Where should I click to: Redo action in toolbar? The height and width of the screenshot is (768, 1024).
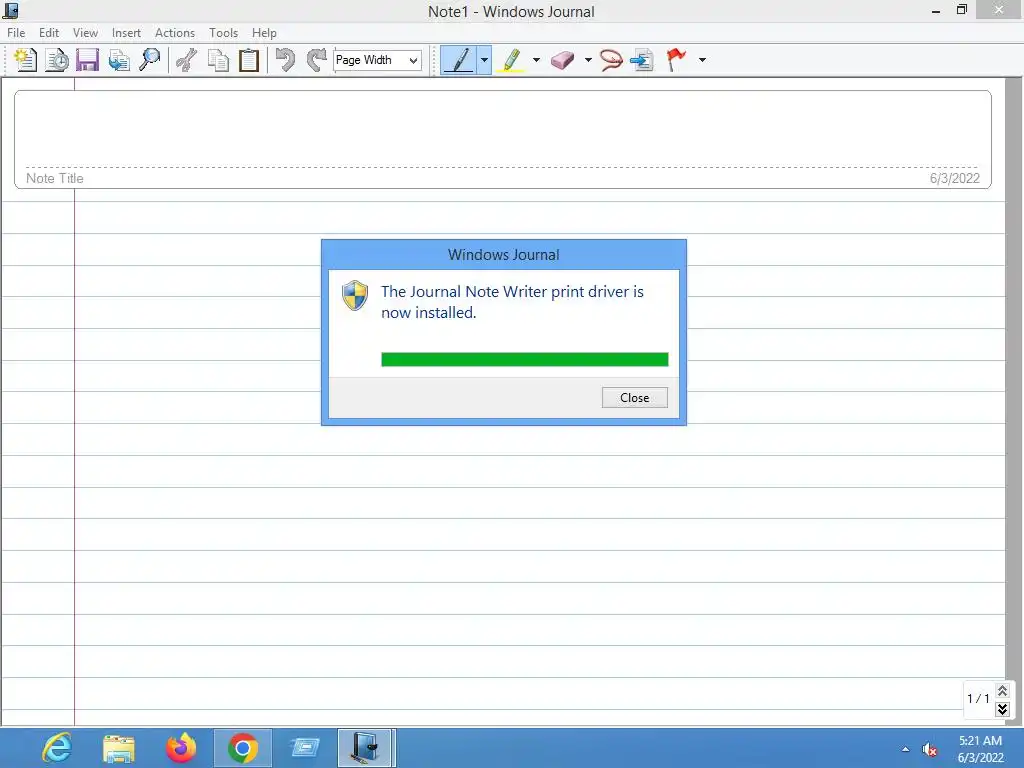click(317, 60)
